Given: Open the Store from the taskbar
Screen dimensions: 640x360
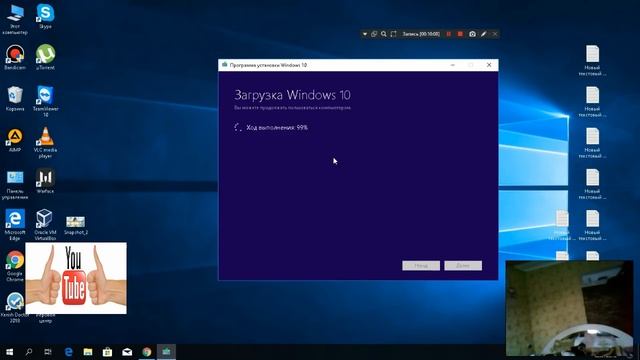Looking at the screenshot, I should (107, 352).
